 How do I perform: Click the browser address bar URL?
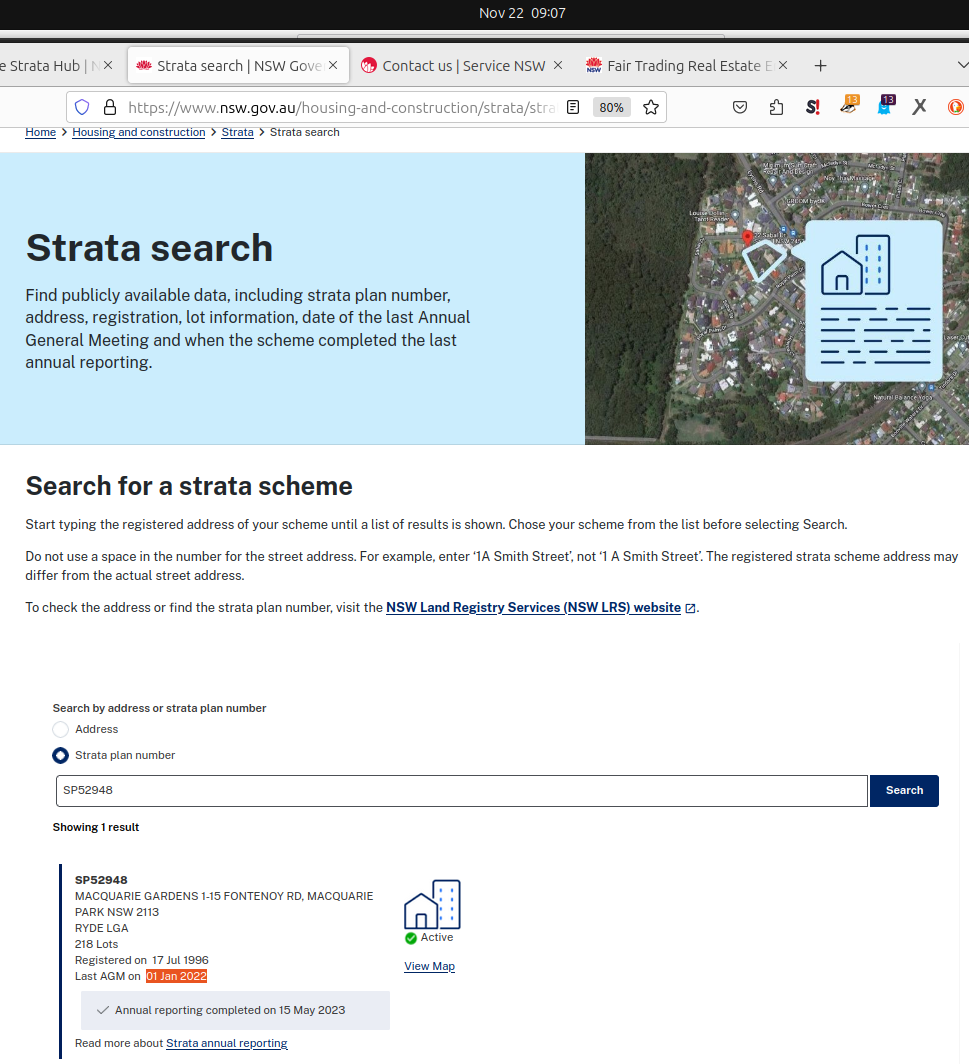[342, 107]
